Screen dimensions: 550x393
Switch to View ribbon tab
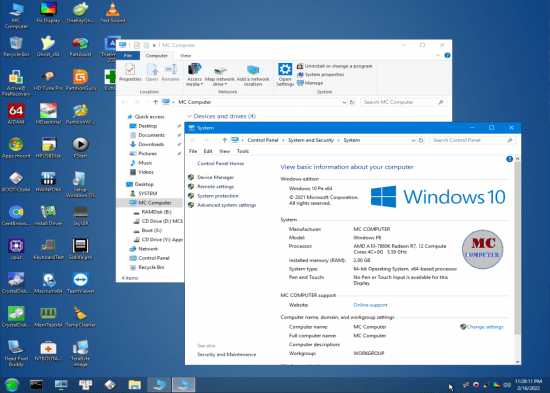(x=185, y=55)
